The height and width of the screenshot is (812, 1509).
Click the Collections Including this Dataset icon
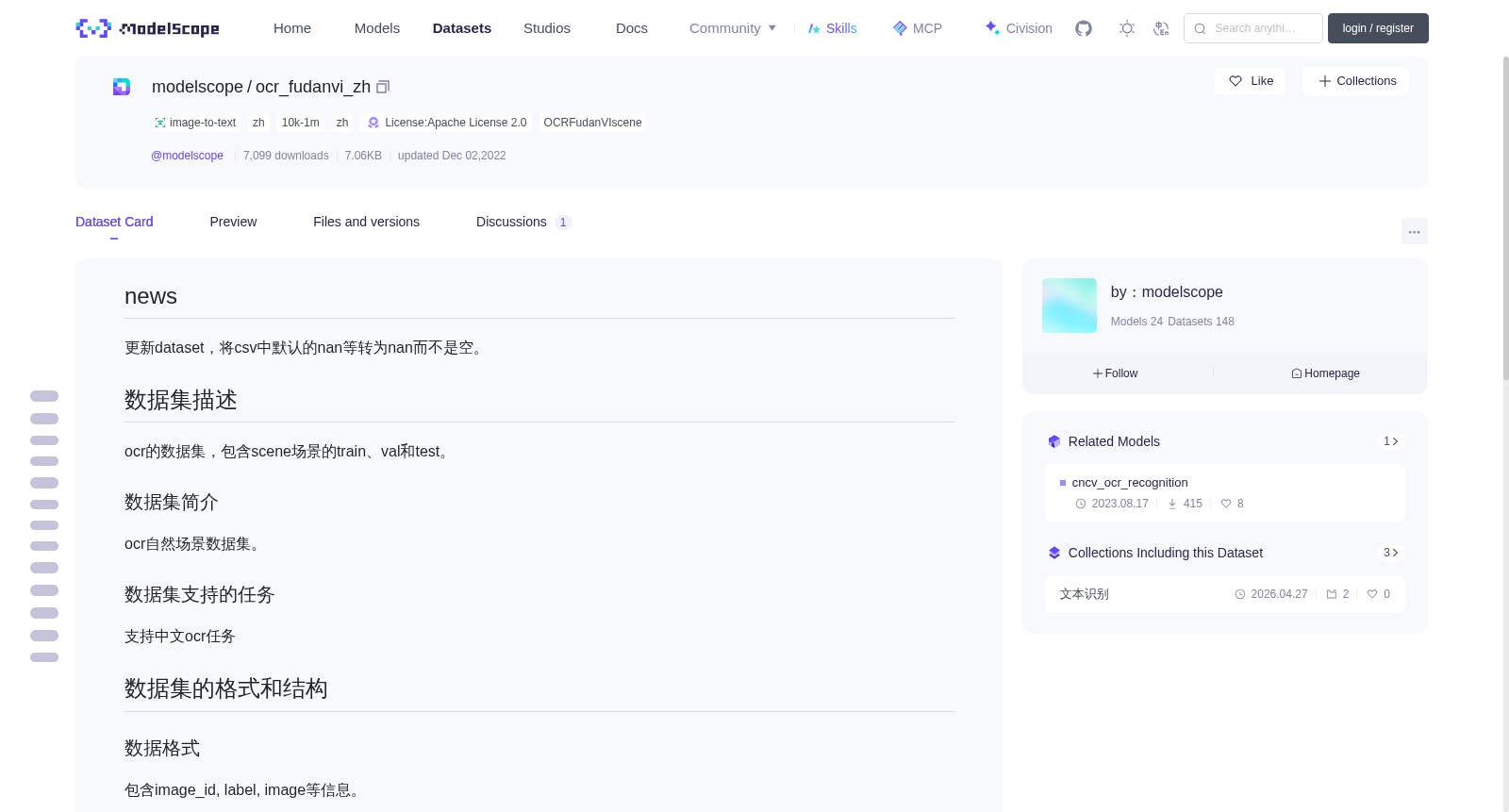click(1054, 553)
